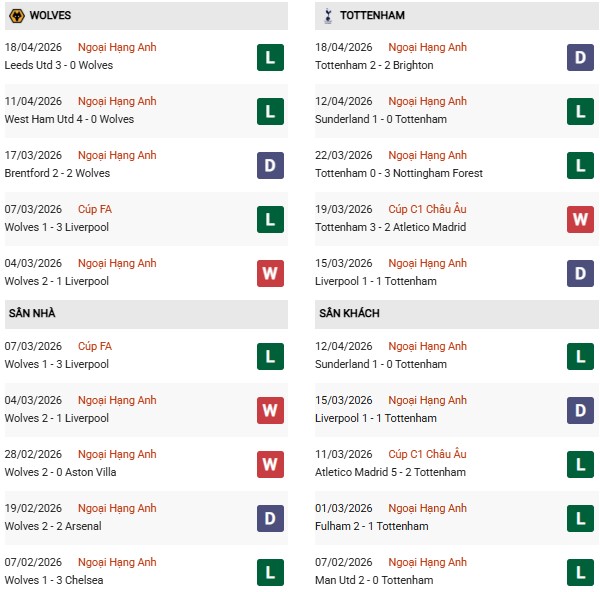This screenshot has width=600, height=592.
Task: Open Ngoại Hạng Anh link for West Ham match
Action: click(117, 101)
